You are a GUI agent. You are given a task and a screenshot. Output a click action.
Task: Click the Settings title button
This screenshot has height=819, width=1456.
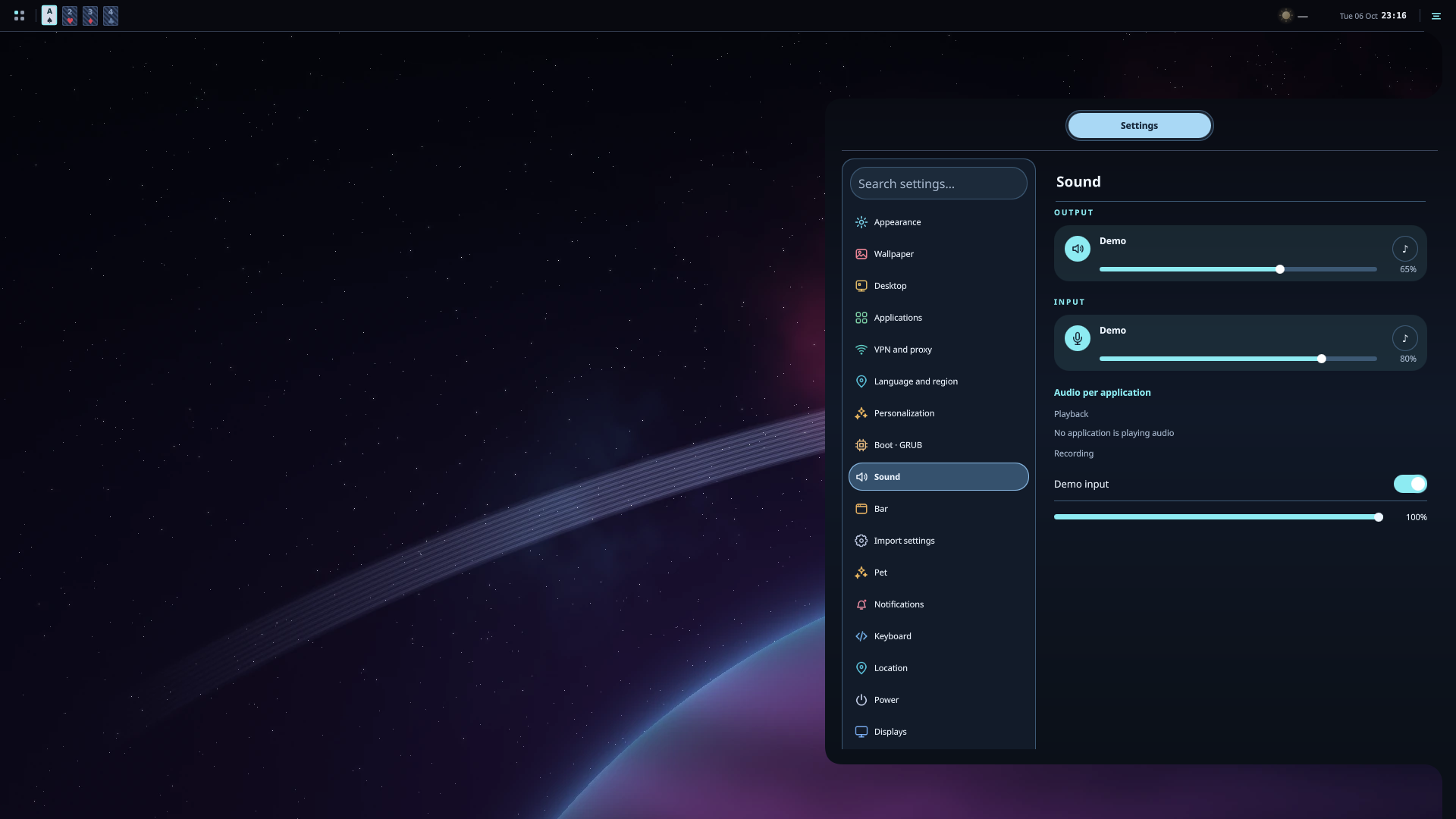pyautogui.click(x=1139, y=126)
